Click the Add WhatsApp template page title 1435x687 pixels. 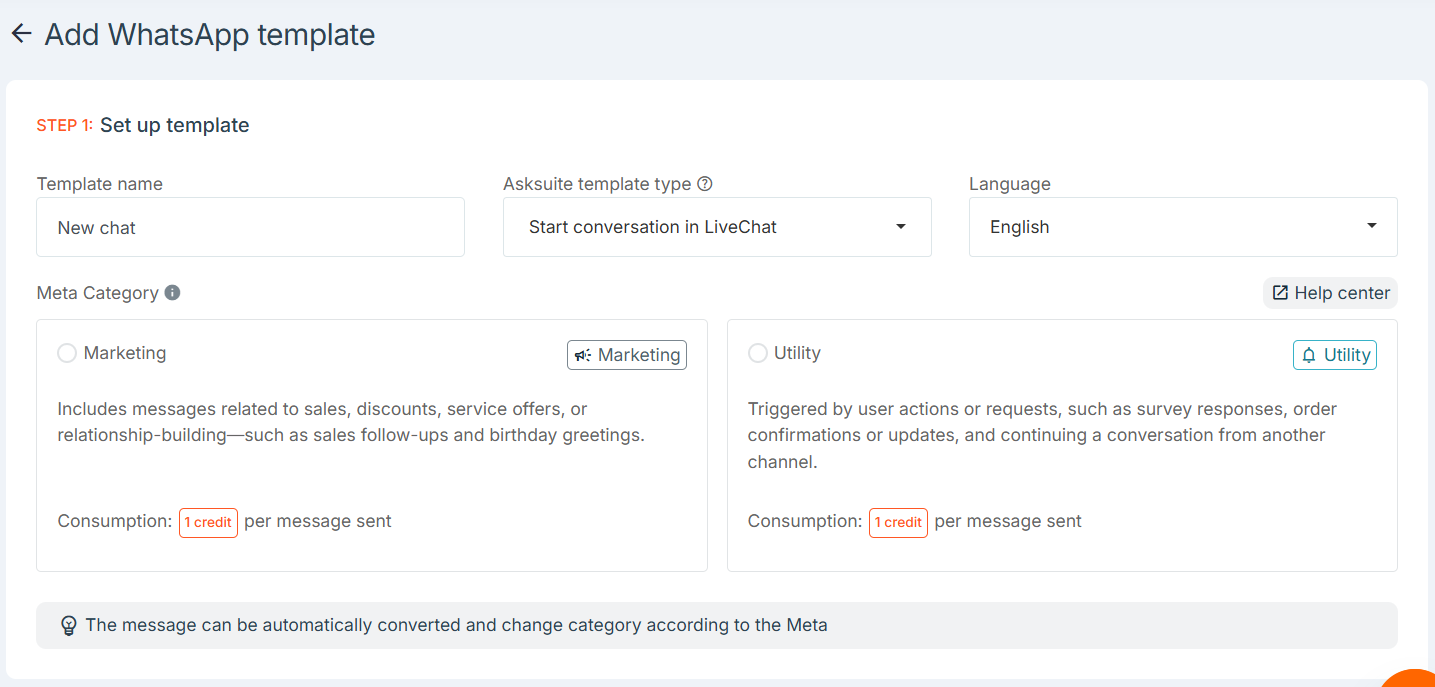coord(210,35)
